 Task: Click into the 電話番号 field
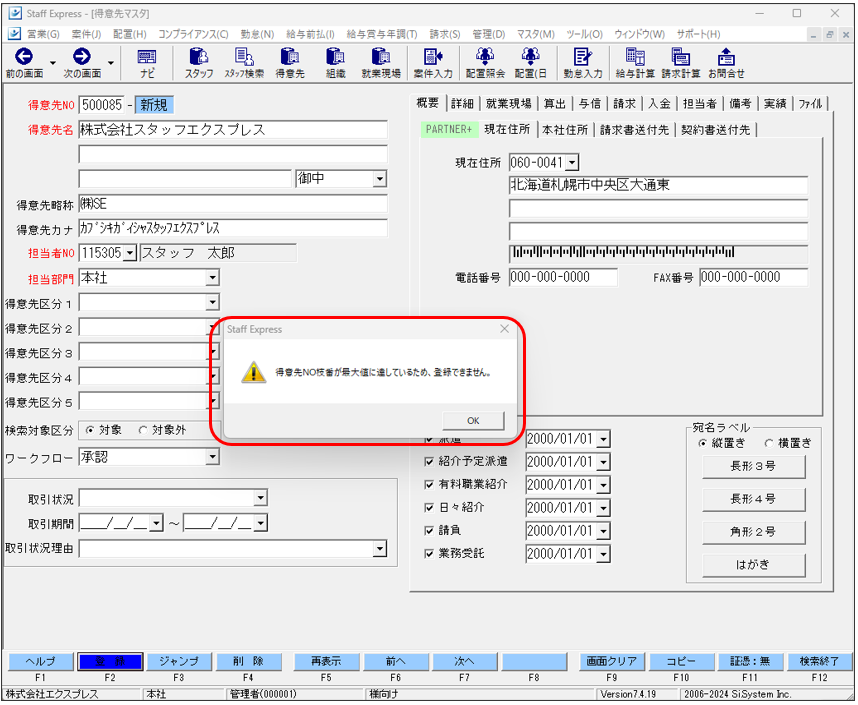tap(563, 278)
